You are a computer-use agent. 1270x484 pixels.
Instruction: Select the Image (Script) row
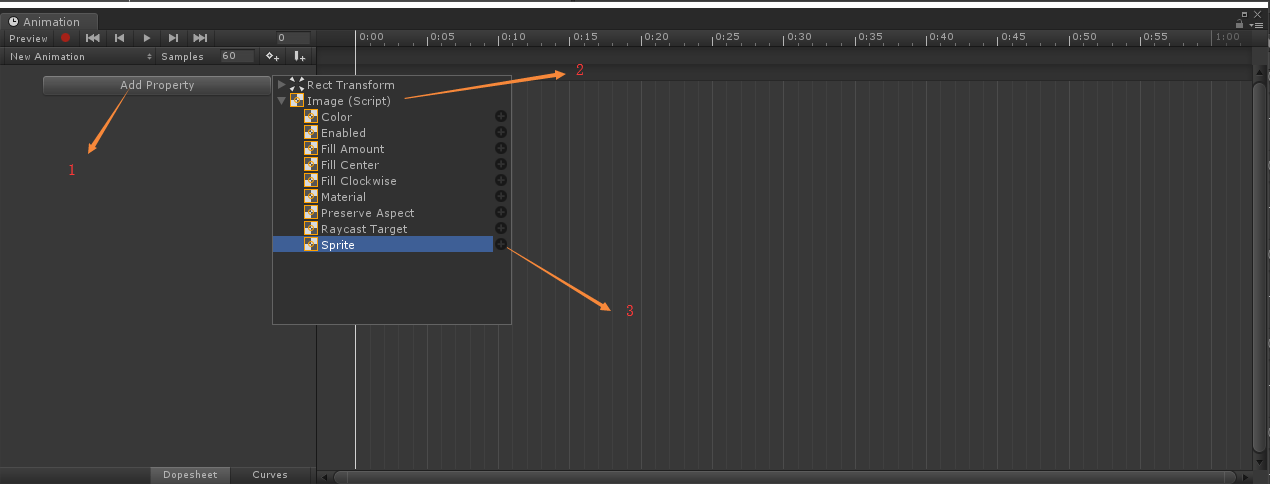pyautogui.click(x=391, y=101)
